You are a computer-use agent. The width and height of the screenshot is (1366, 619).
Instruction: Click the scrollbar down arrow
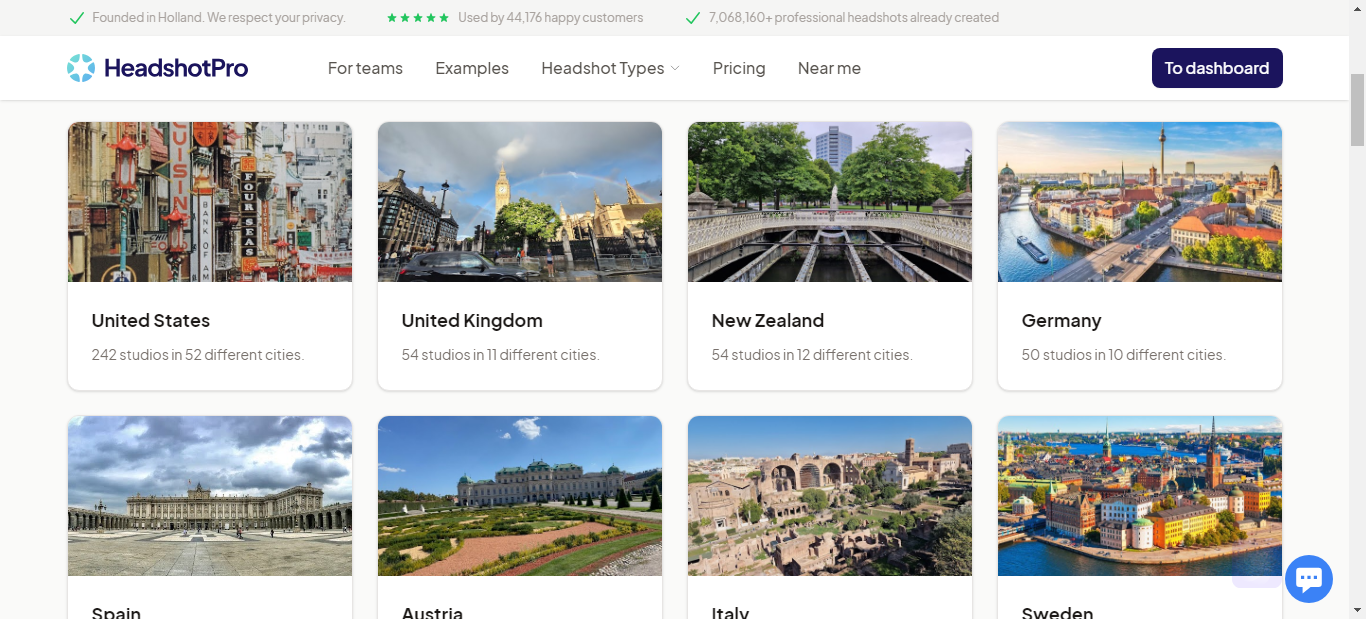[x=1357, y=610]
